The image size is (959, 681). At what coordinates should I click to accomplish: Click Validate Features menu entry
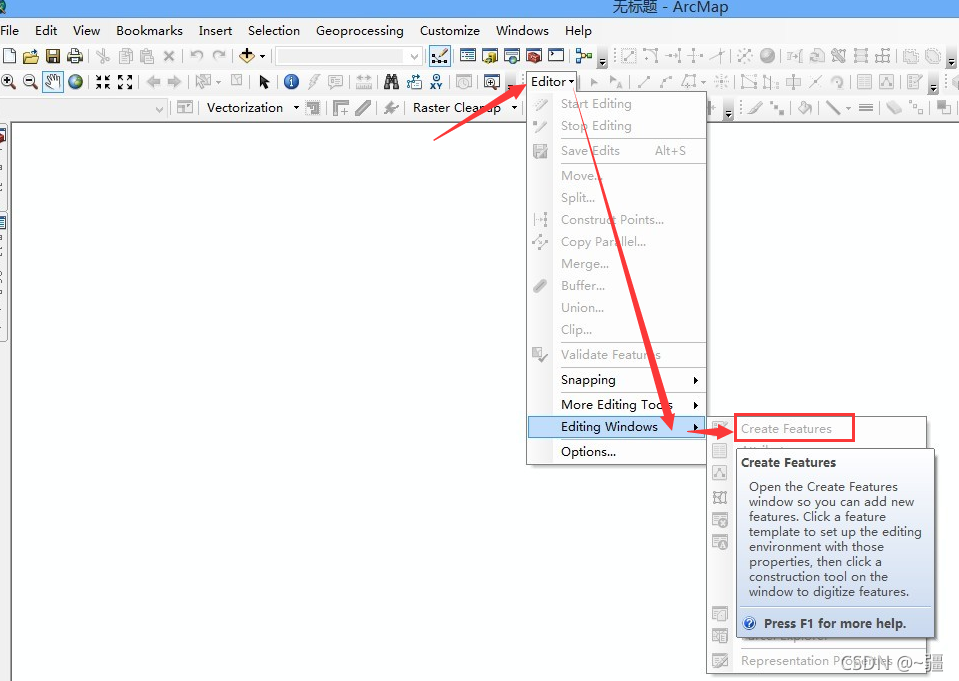pyautogui.click(x=616, y=355)
